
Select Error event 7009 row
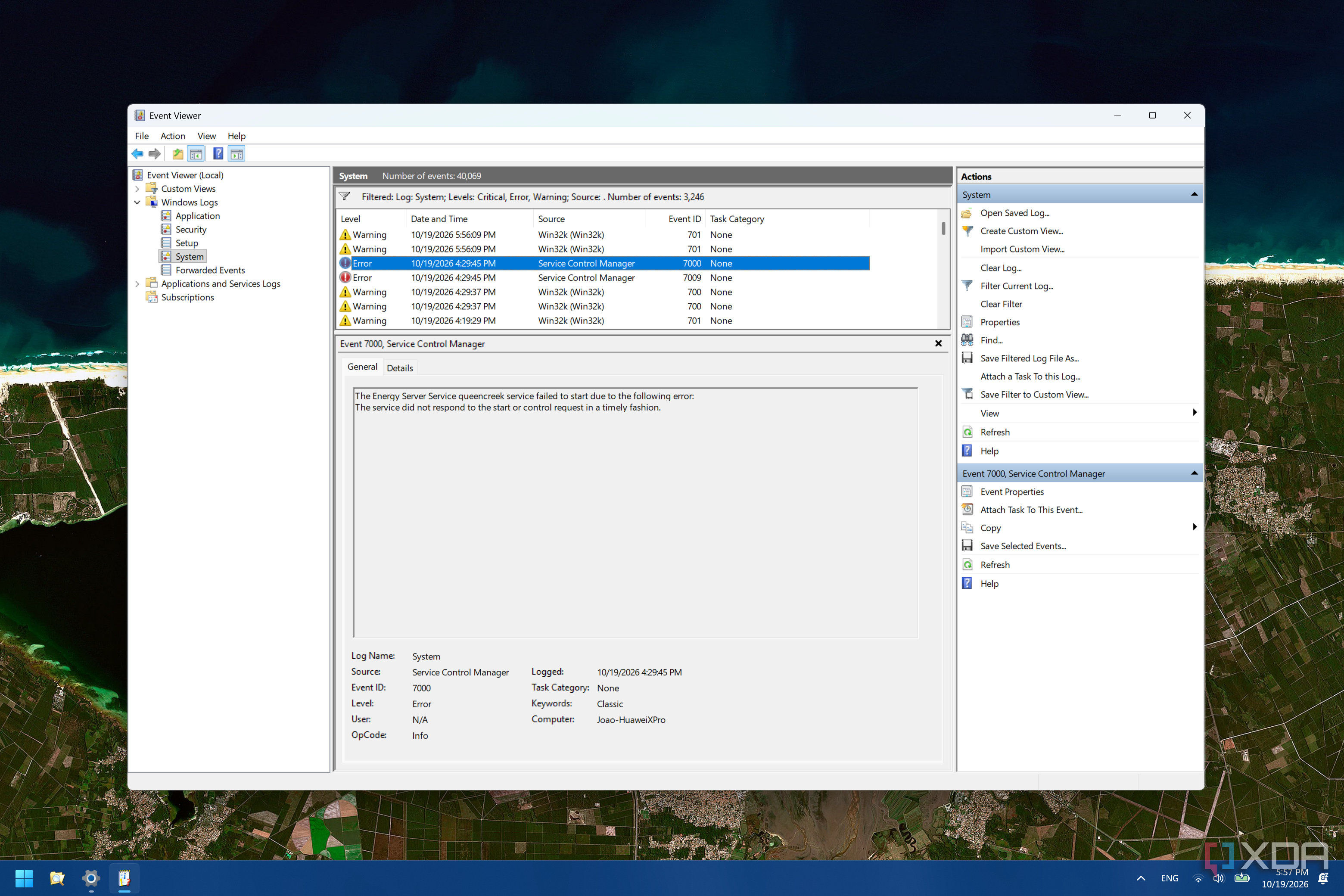[604, 278]
